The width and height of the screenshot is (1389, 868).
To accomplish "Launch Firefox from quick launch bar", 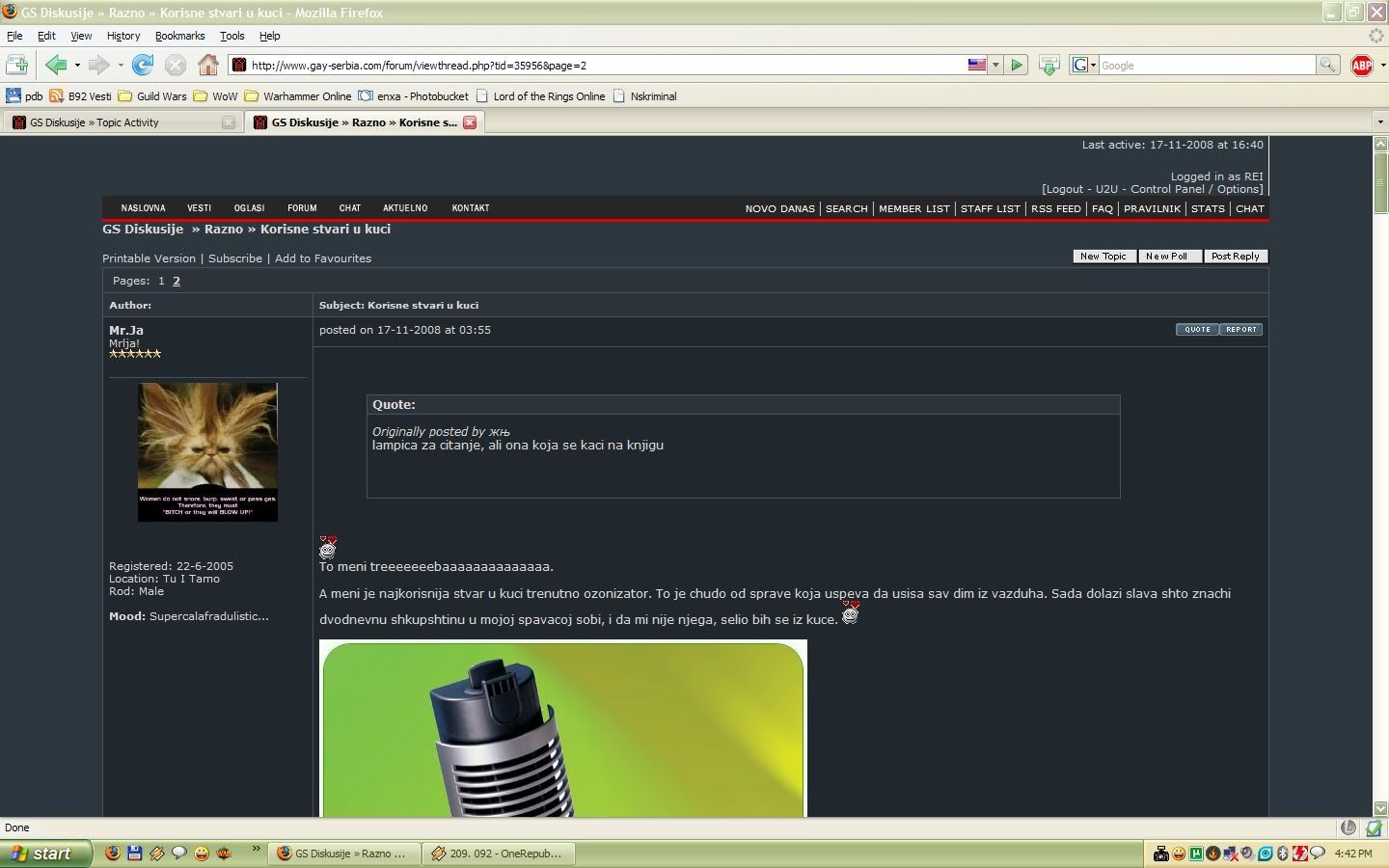I will click(113, 854).
